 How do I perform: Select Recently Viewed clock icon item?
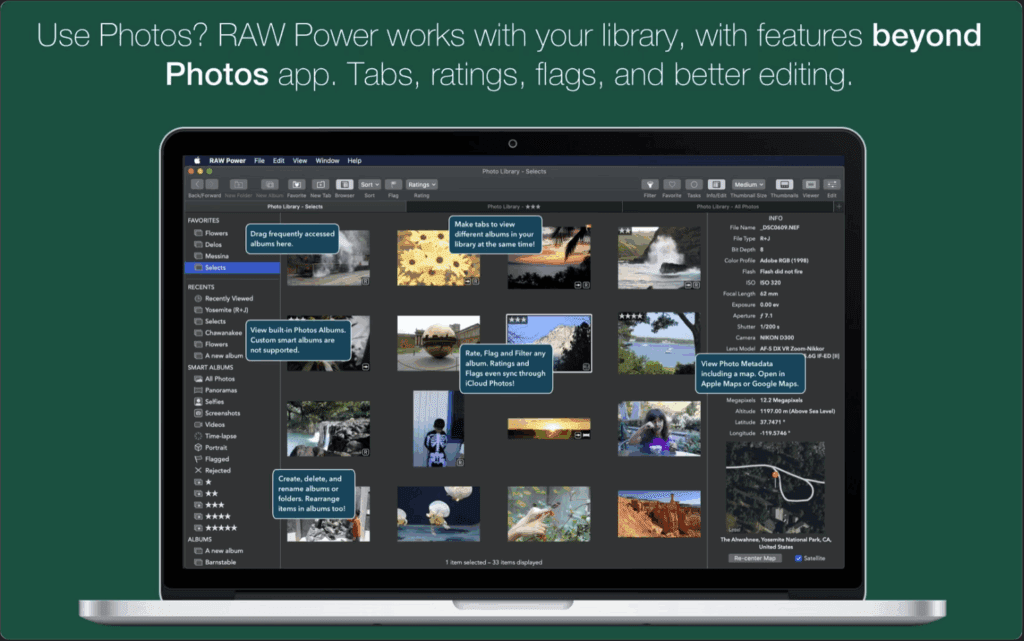click(223, 298)
